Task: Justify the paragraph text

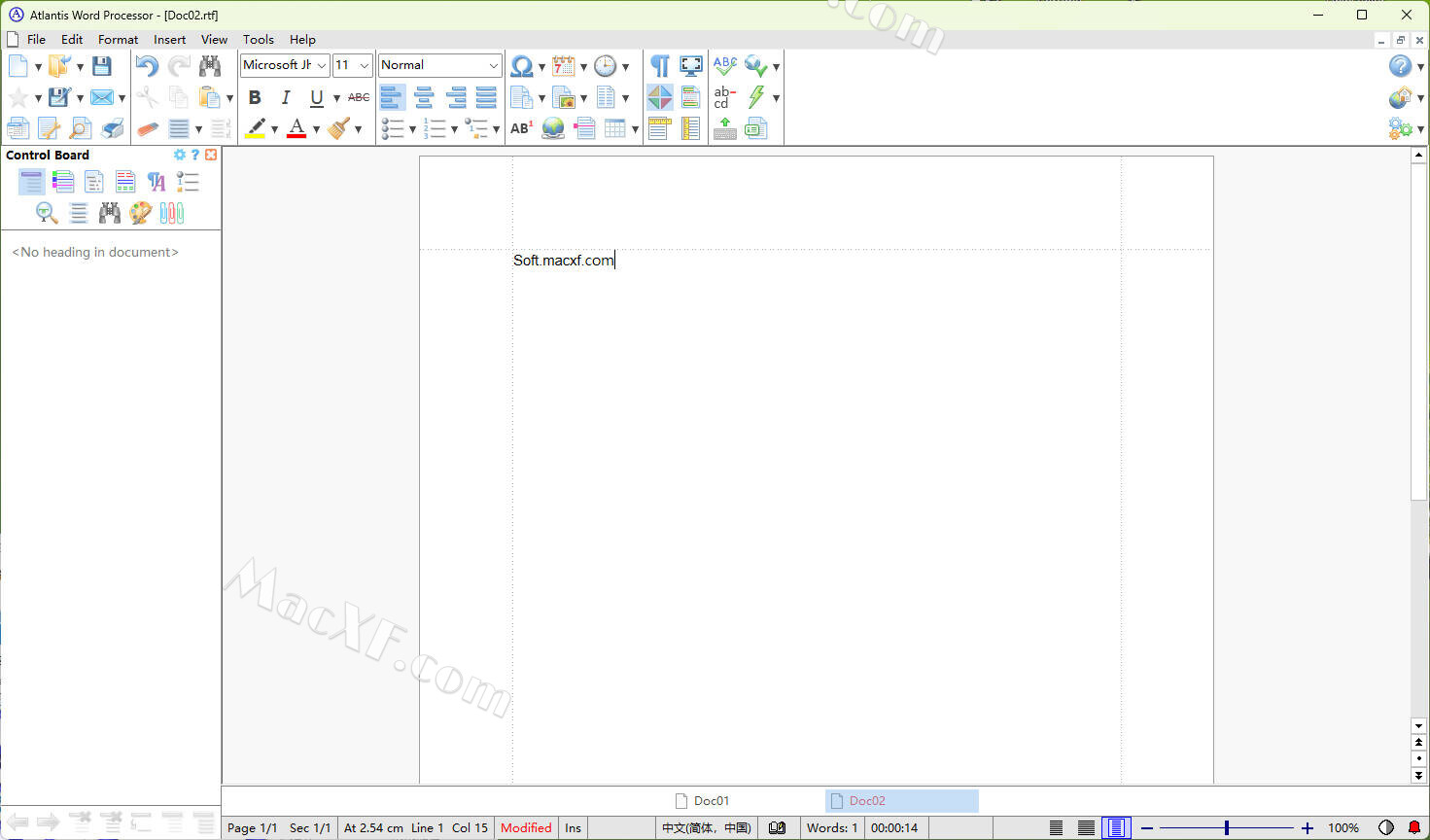Action: click(x=486, y=97)
